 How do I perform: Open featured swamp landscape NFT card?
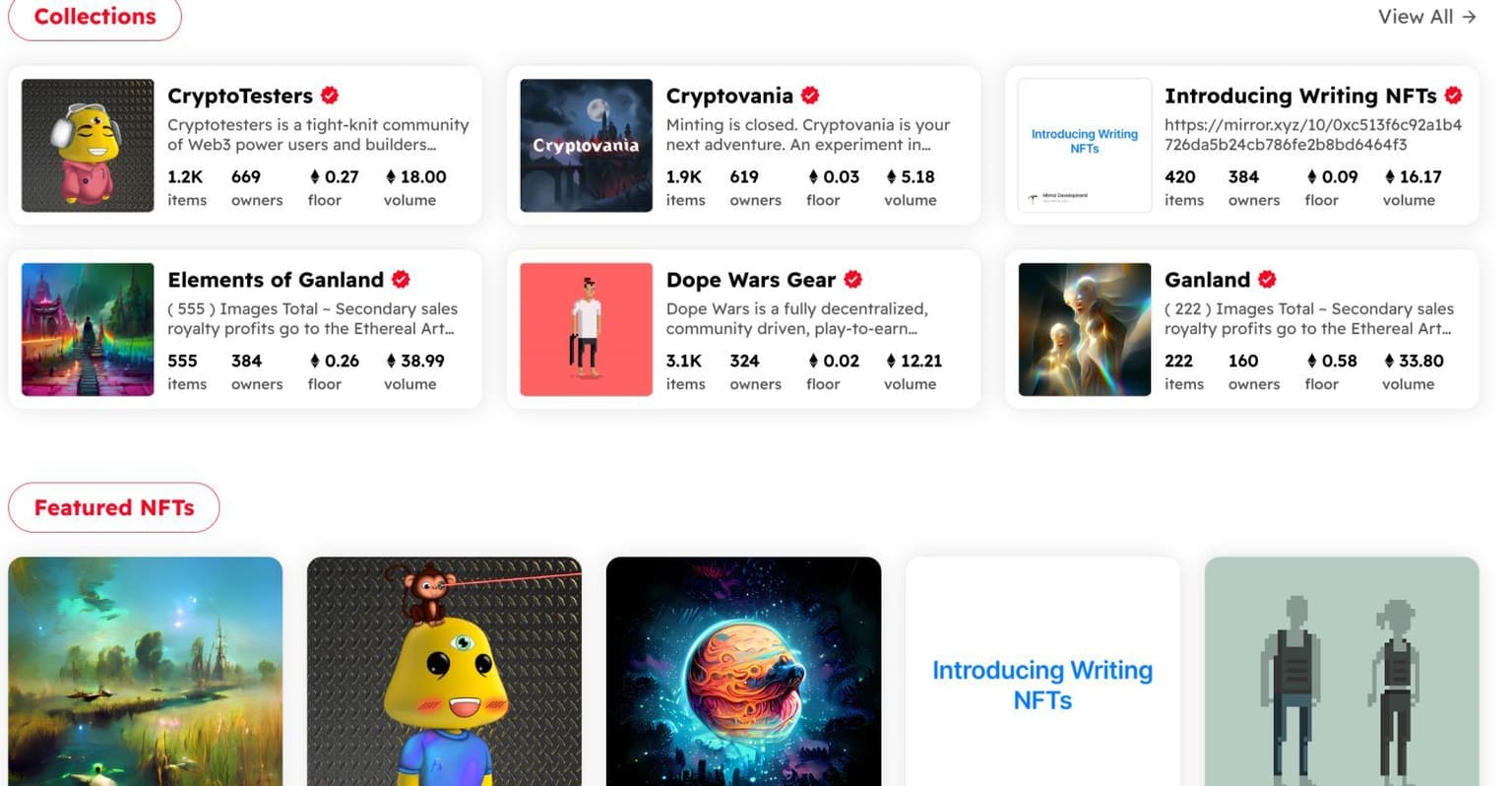(146, 672)
